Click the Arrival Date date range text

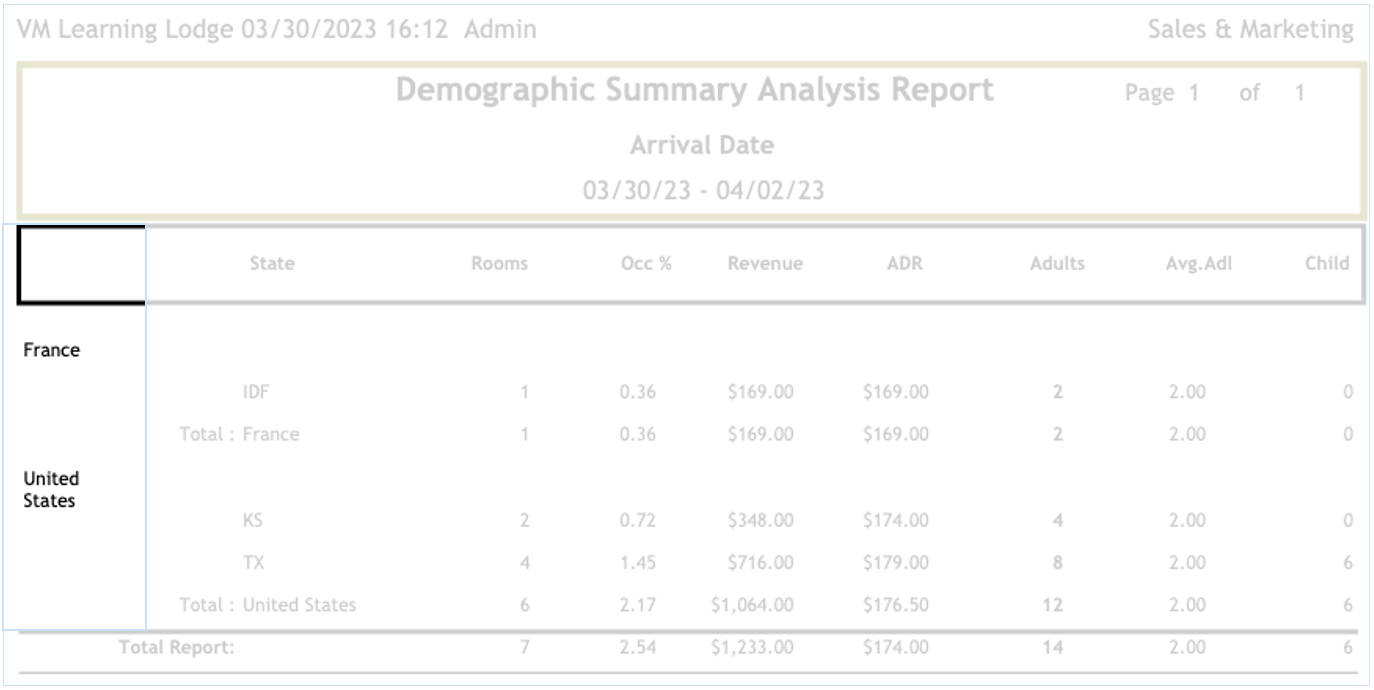(x=703, y=190)
